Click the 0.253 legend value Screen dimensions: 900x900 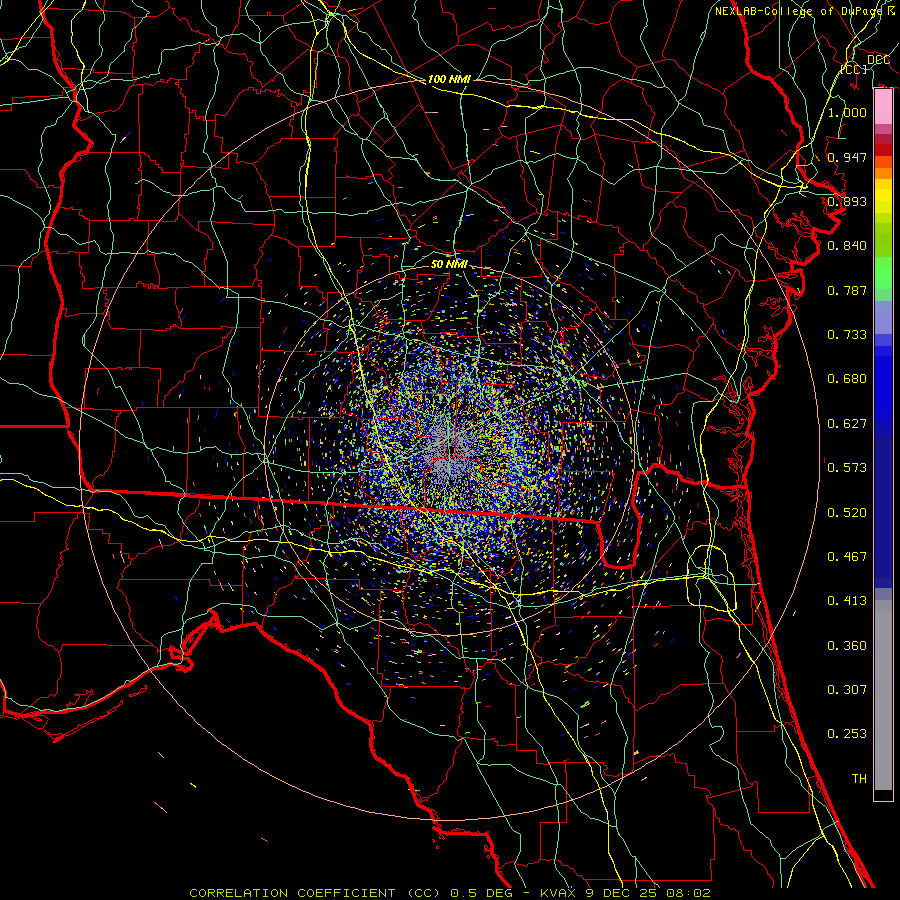coord(847,734)
